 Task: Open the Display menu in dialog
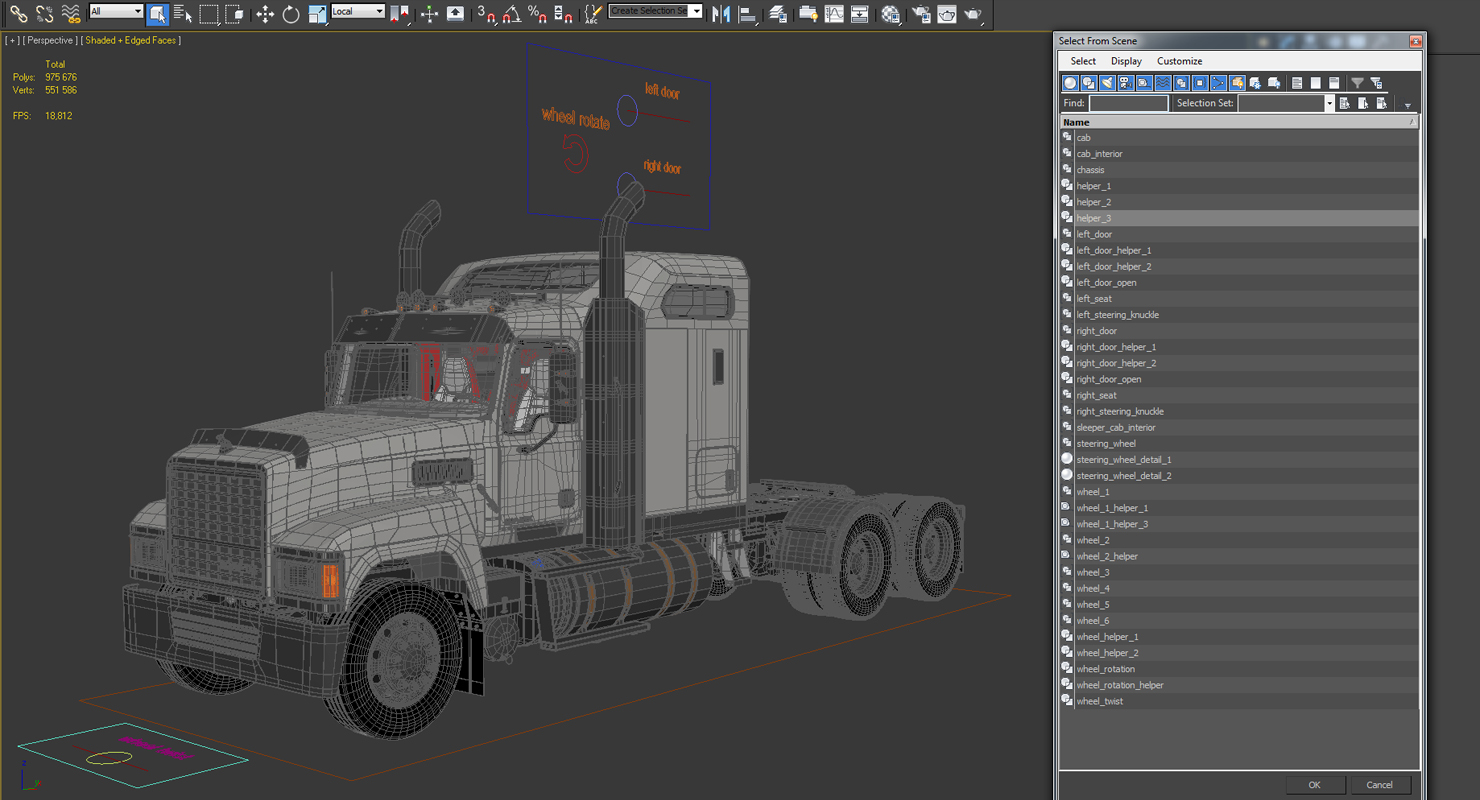[x=1126, y=61]
